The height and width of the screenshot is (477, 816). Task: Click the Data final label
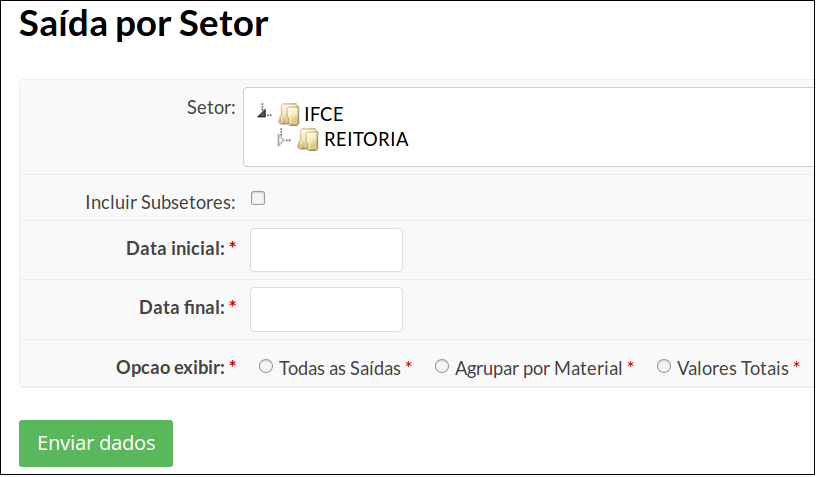click(x=182, y=307)
